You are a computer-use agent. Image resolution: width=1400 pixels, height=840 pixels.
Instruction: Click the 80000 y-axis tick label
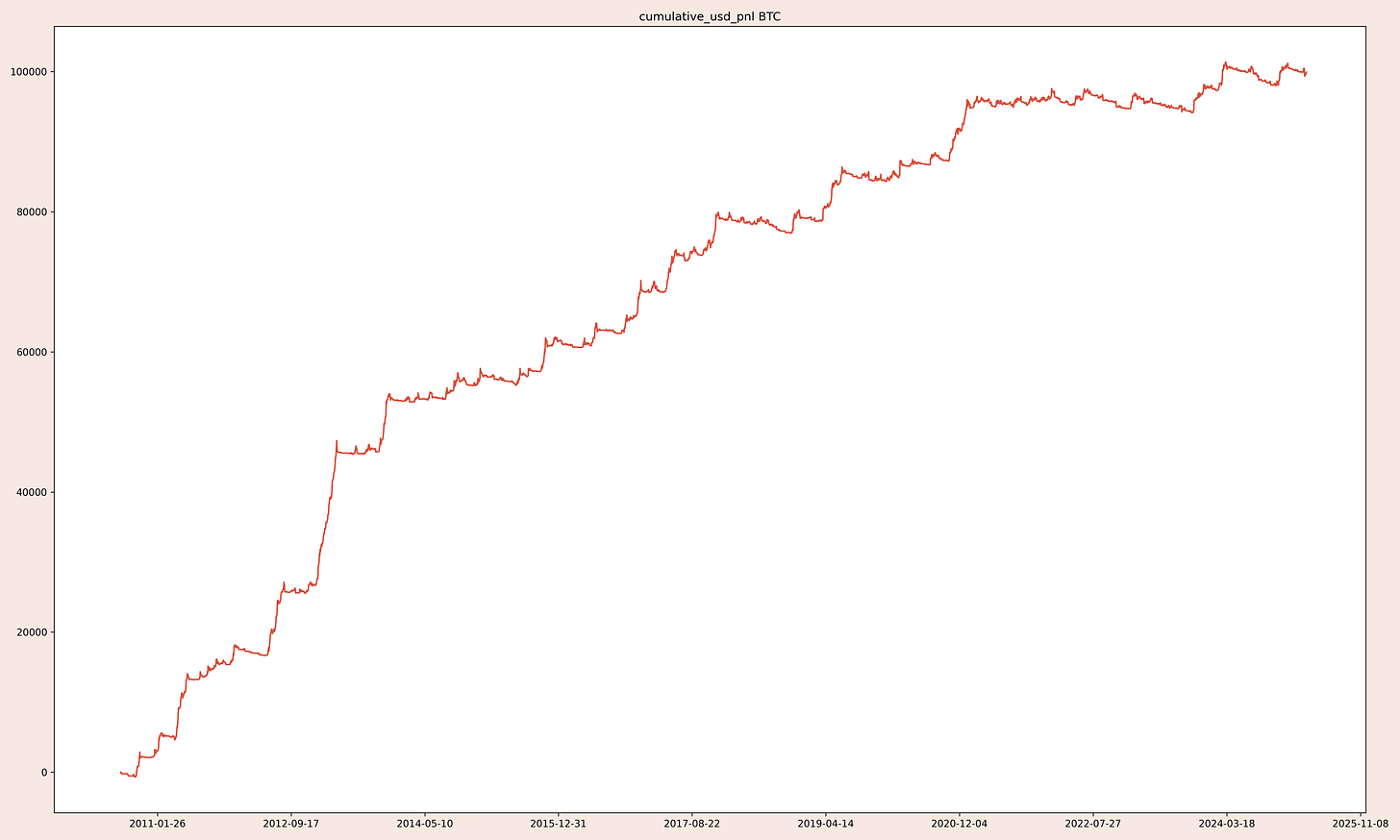pyautogui.click(x=33, y=210)
